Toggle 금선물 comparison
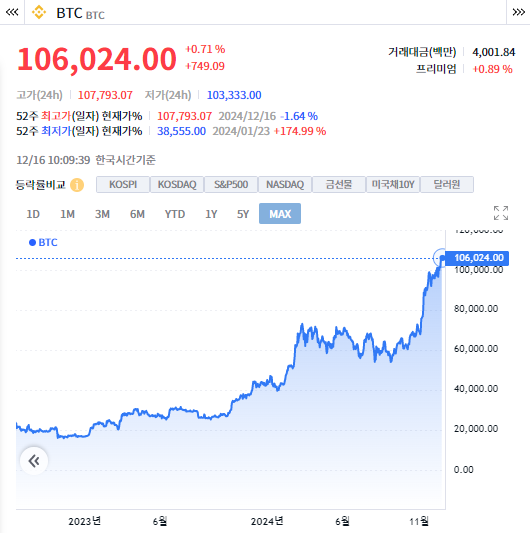The width and height of the screenshot is (530, 533). coord(339,185)
